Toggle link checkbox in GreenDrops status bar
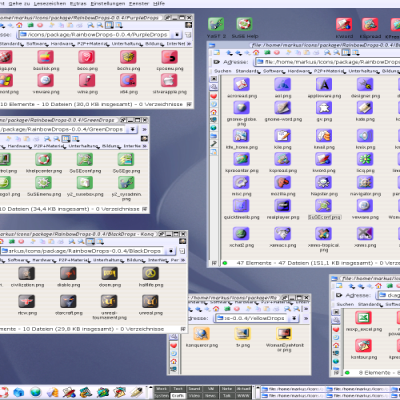This screenshot has width=400, height=400. [x=145, y=209]
